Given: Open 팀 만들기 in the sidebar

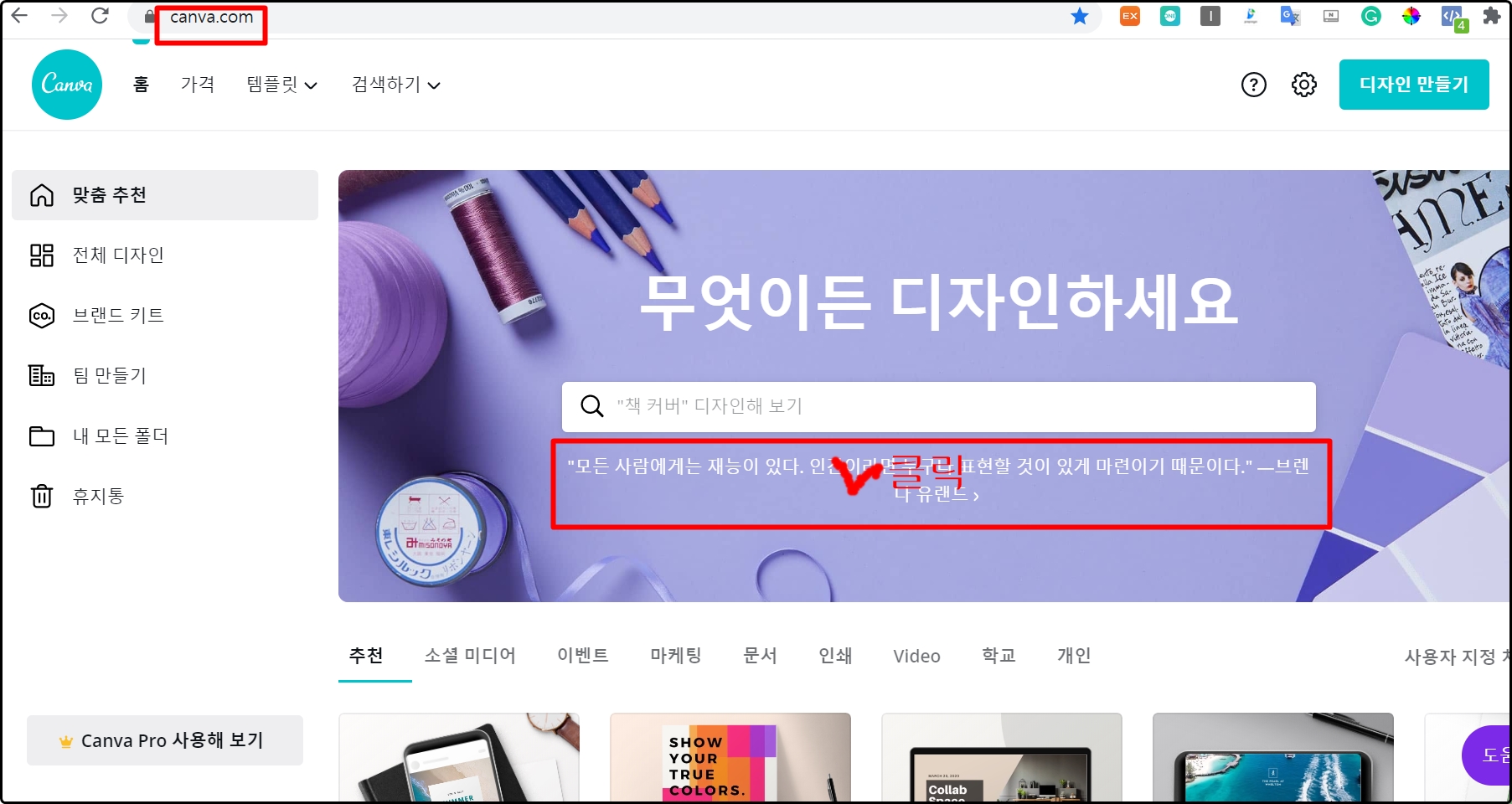Looking at the screenshot, I should (x=165, y=376).
